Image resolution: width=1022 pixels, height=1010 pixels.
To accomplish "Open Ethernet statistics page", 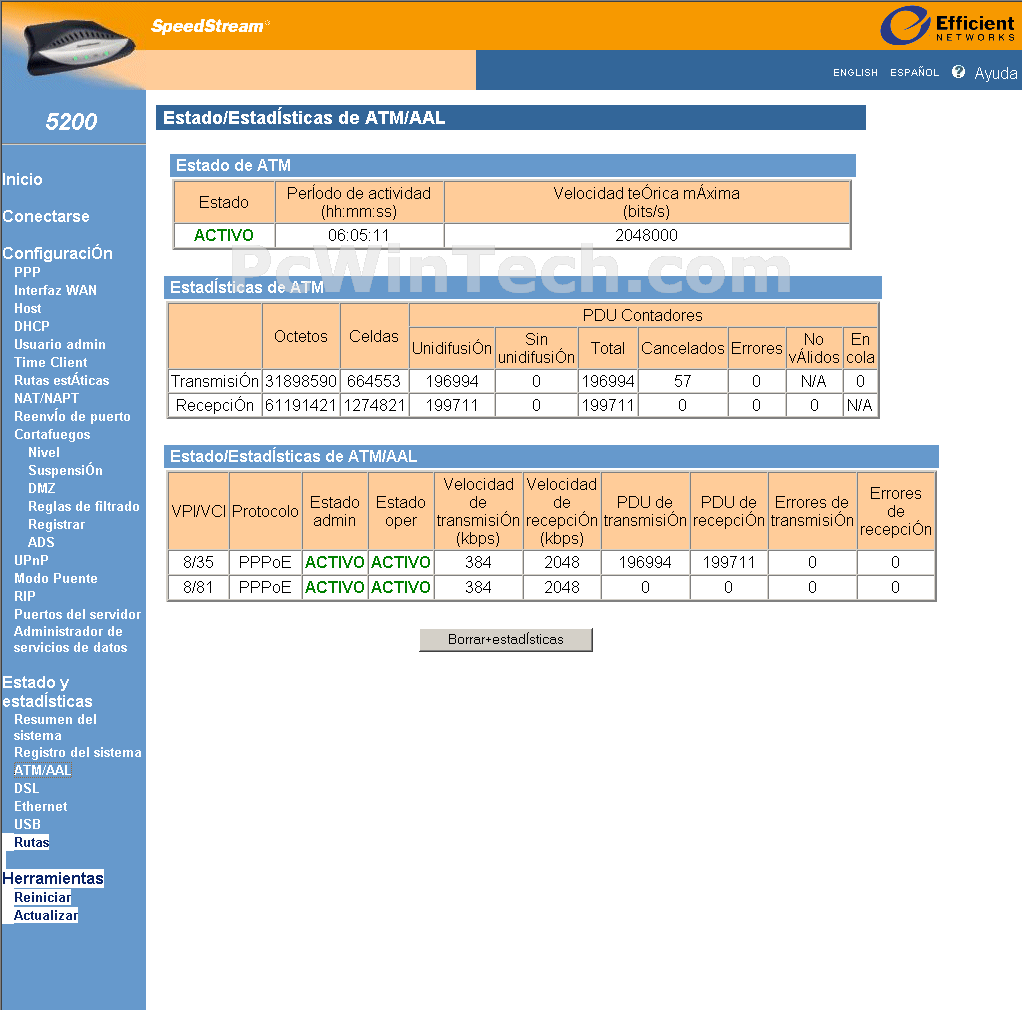I will tap(40, 807).
